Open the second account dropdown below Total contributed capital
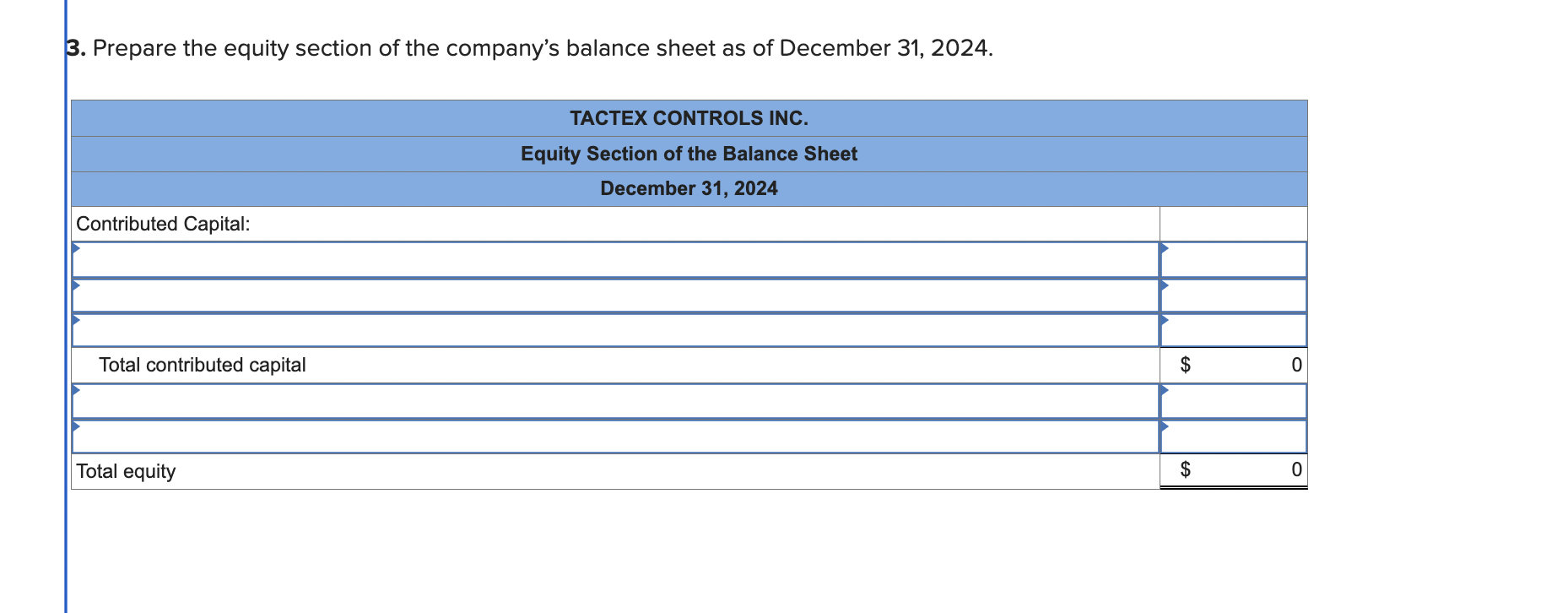 (75, 427)
